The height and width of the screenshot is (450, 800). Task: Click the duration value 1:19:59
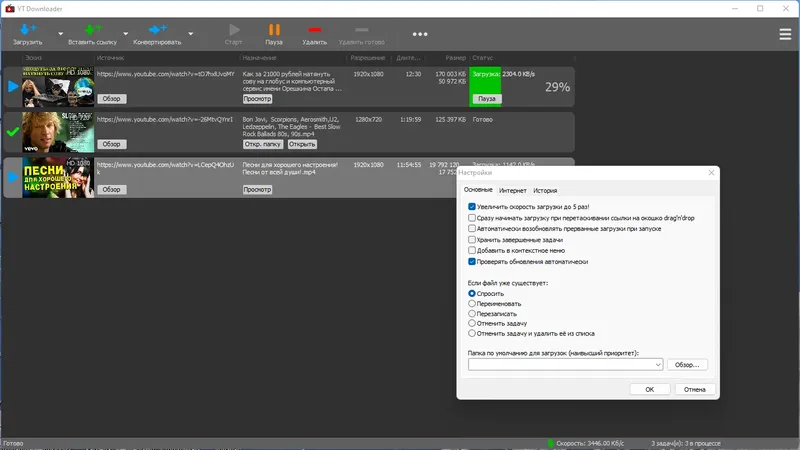coord(411,119)
